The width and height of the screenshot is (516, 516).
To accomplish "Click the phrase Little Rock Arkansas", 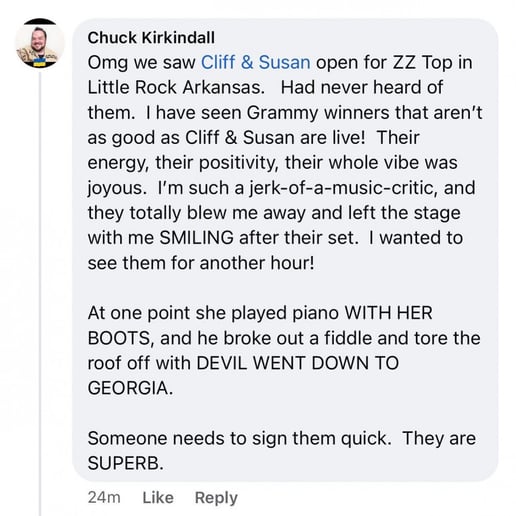I will [x=176, y=87].
